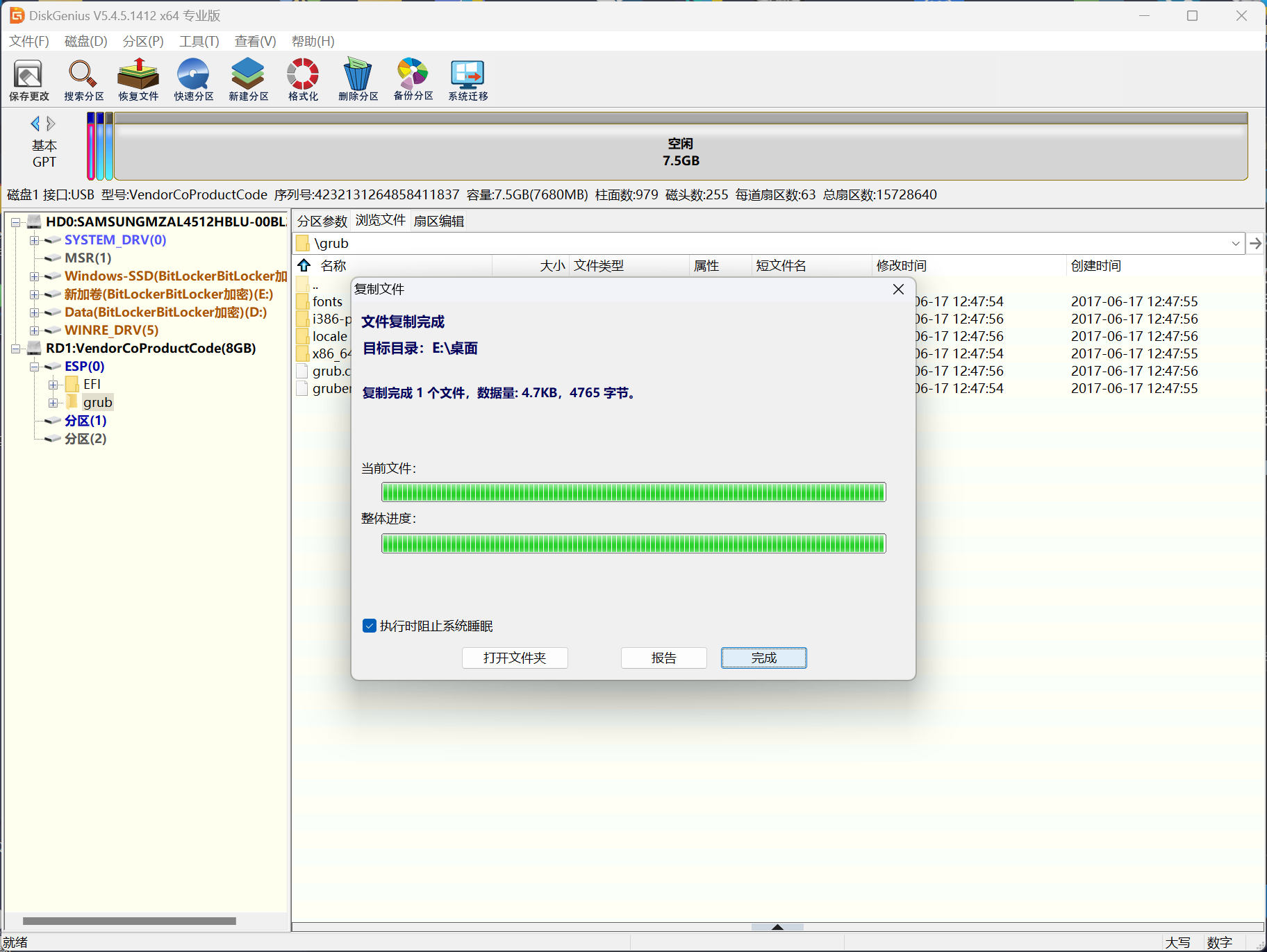Image resolution: width=1267 pixels, height=952 pixels.
Task: Click the EFI folder icon in tree
Action: [72, 384]
